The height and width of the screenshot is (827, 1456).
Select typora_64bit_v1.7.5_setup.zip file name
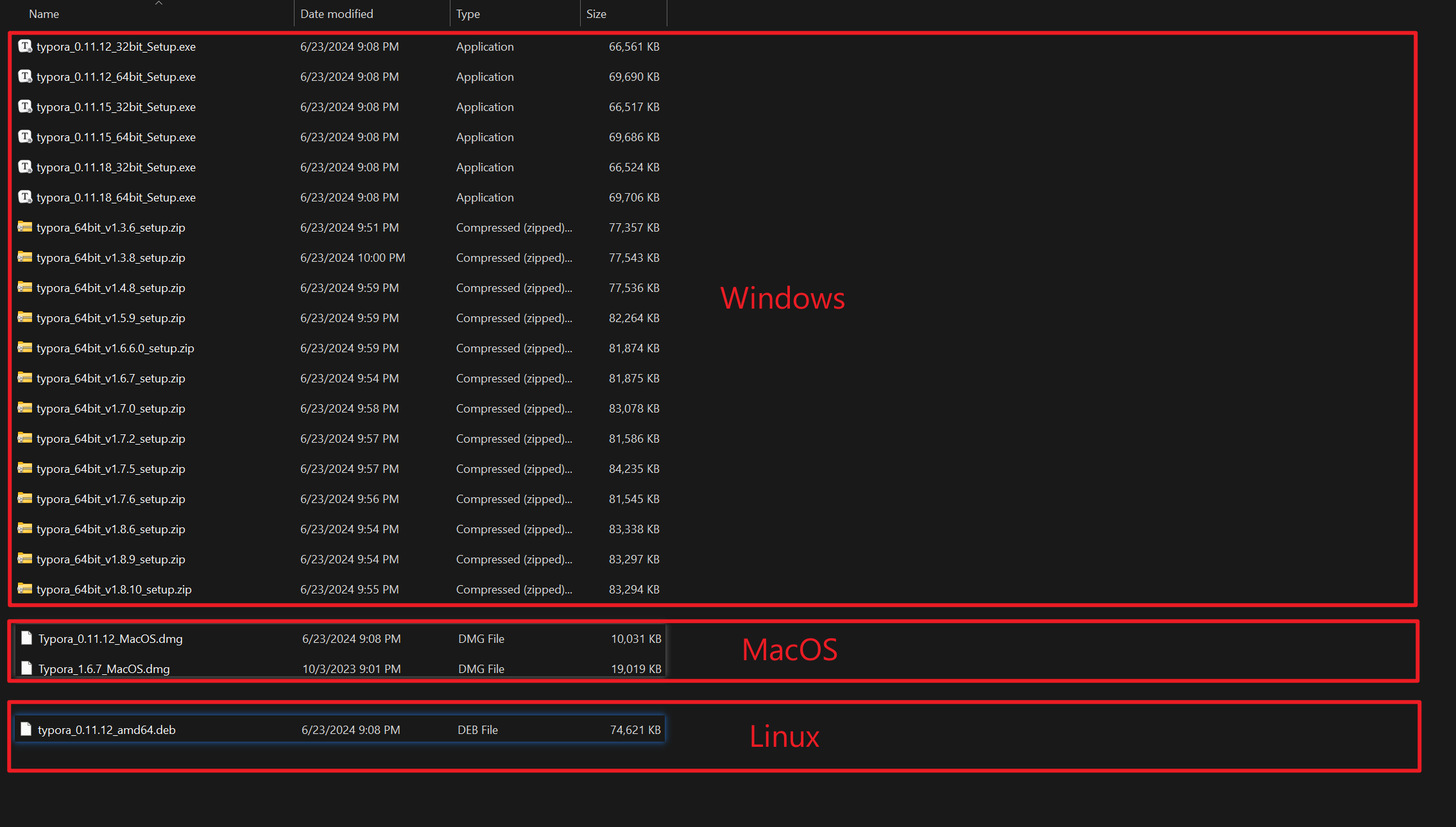[x=110, y=469]
